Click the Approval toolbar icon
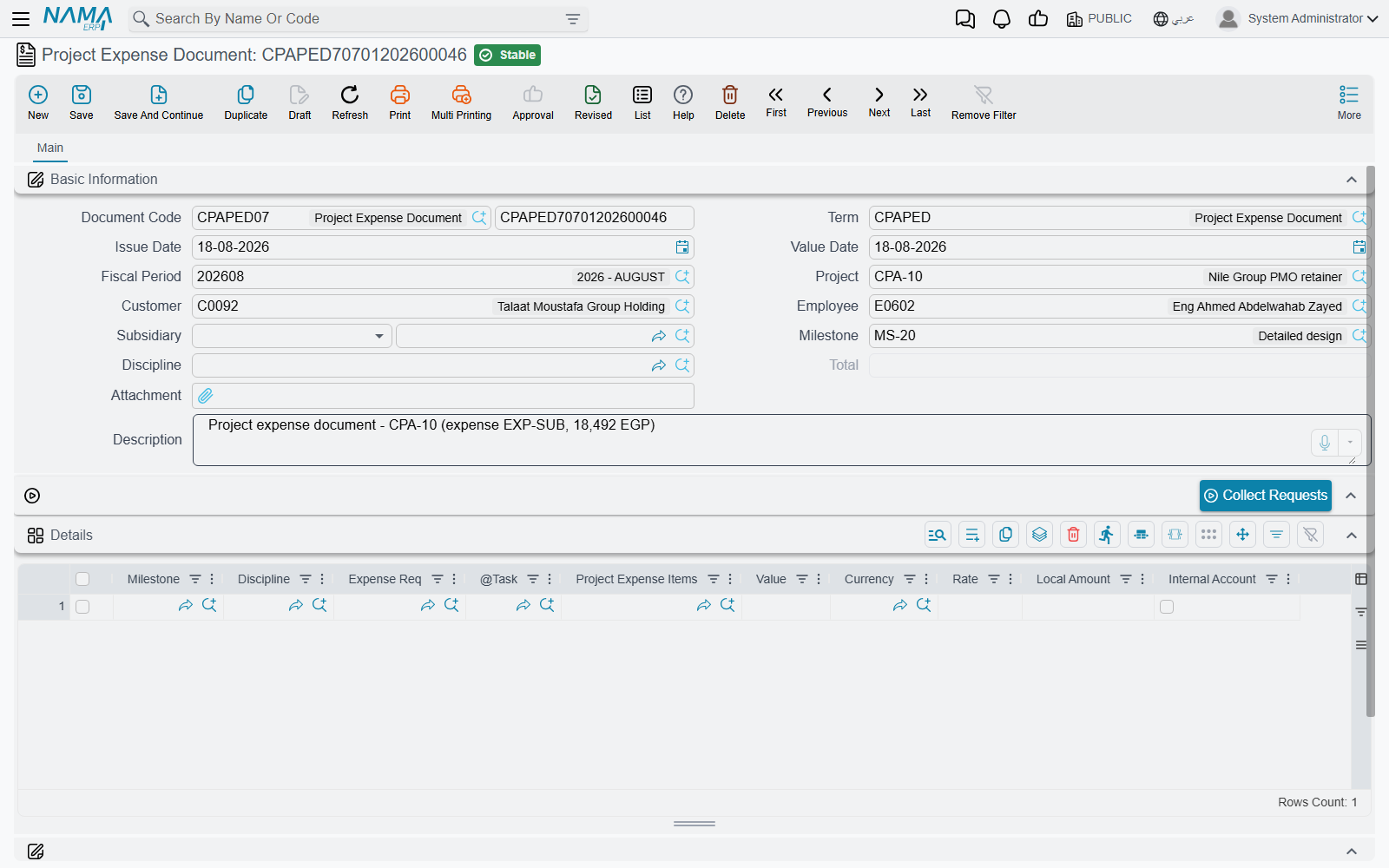 (533, 102)
